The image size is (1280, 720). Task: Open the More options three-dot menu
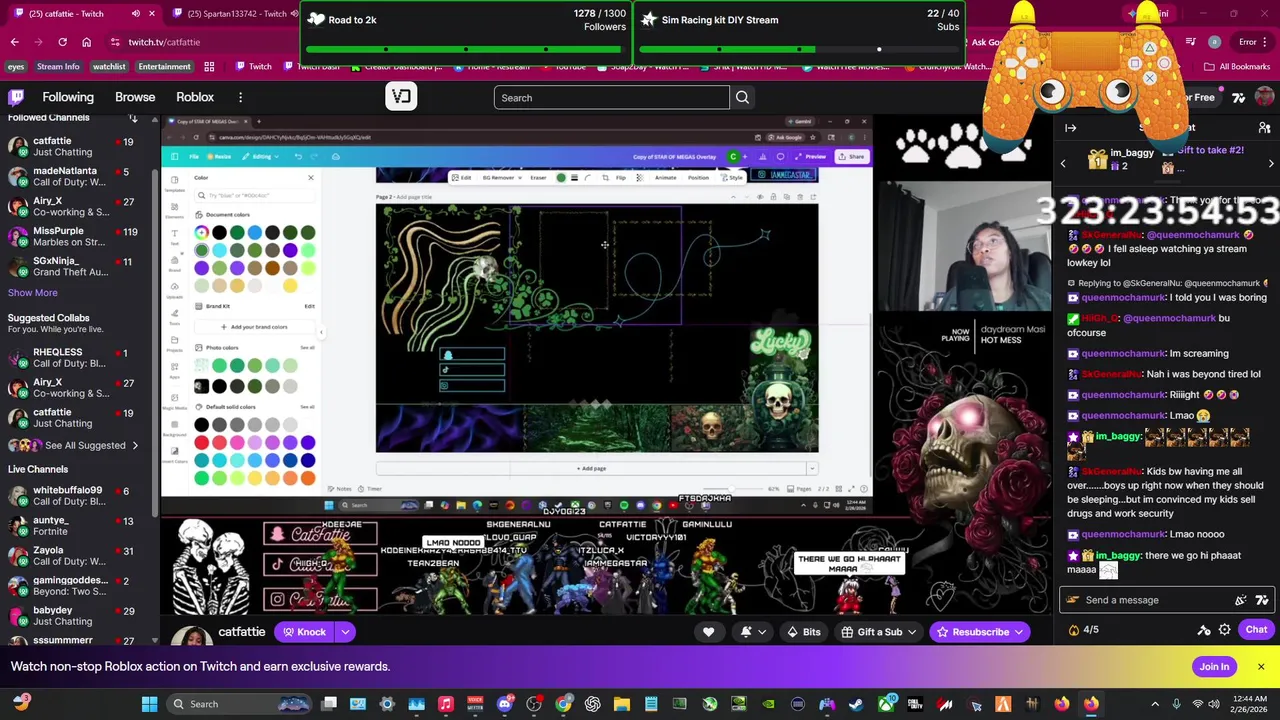pyautogui.click(x=240, y=97)
